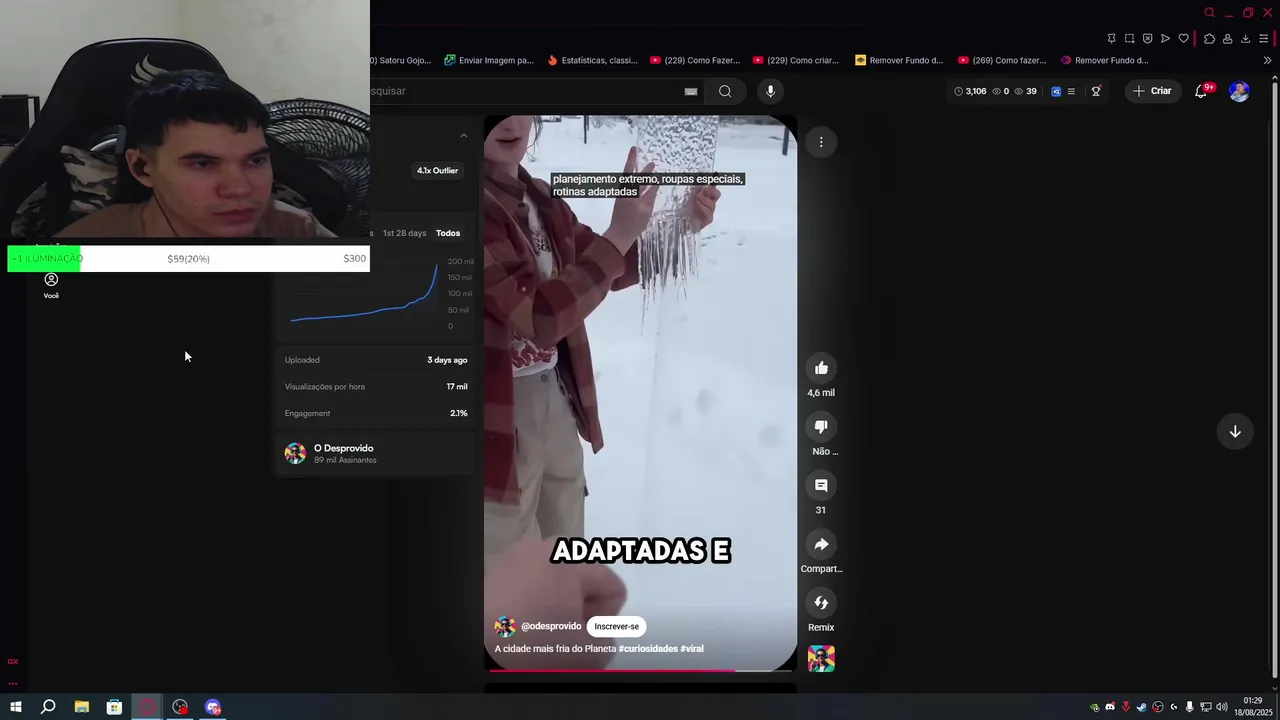The image size is (1280, 720).
Task: Click the browser tab search magnifier
Action: pos(1209,13)
